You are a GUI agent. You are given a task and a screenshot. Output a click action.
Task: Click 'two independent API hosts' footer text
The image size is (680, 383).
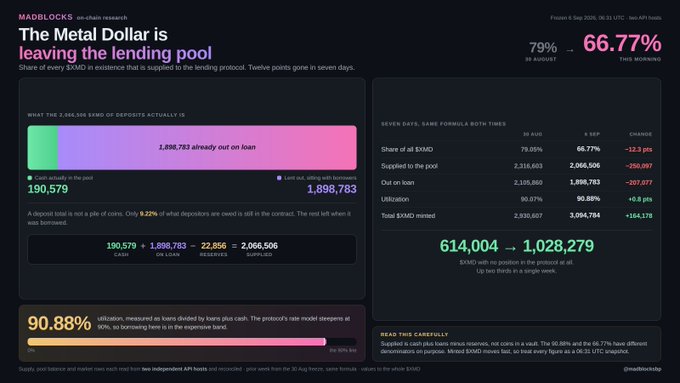point(174,369)
